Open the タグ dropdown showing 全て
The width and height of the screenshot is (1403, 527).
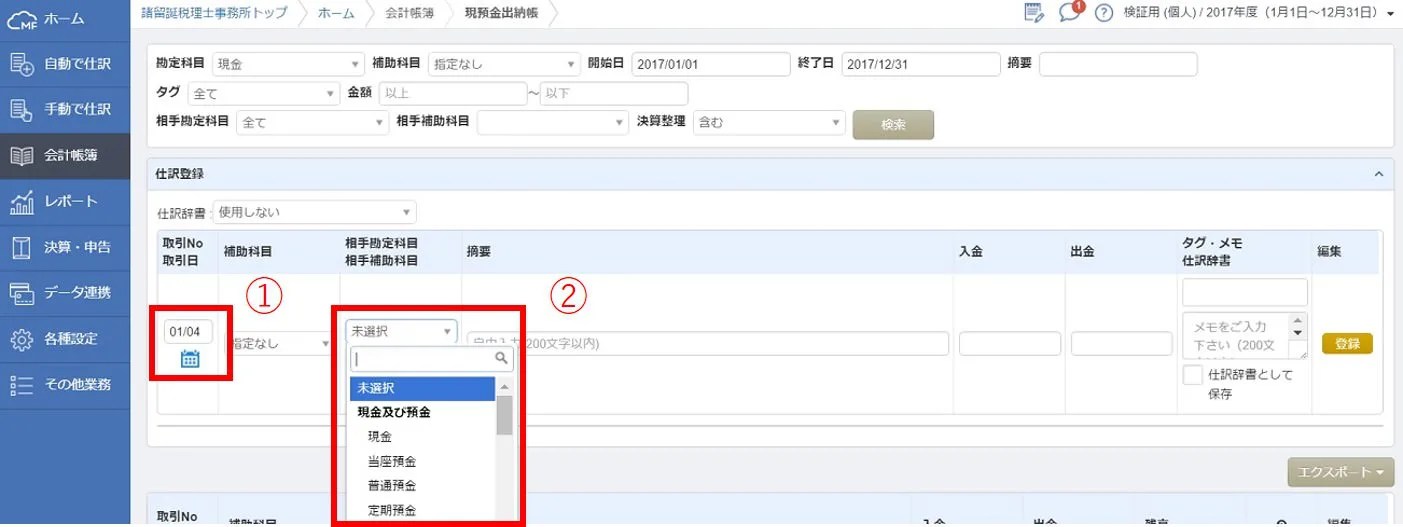264,94
